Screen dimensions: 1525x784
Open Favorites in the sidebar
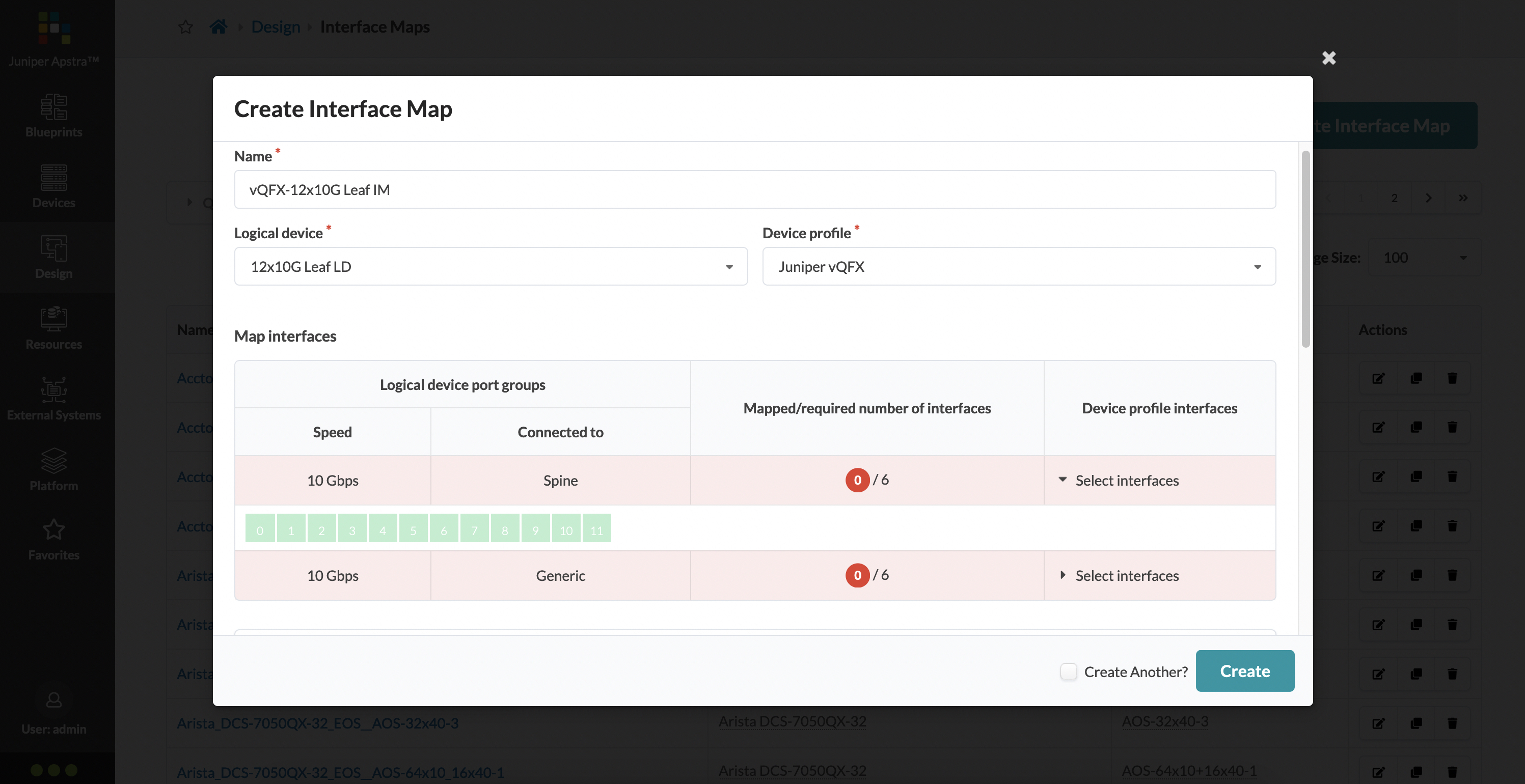(54, 540)
